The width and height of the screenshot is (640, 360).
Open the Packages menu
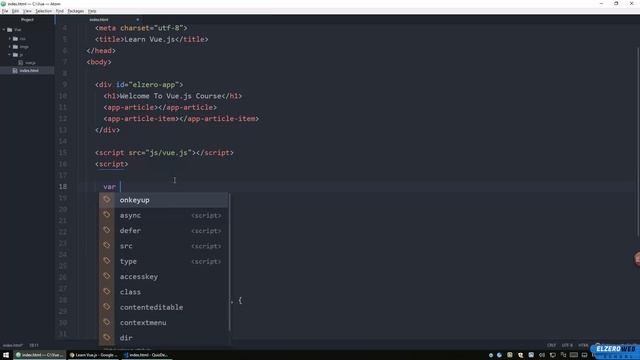(x=76, y=11)
